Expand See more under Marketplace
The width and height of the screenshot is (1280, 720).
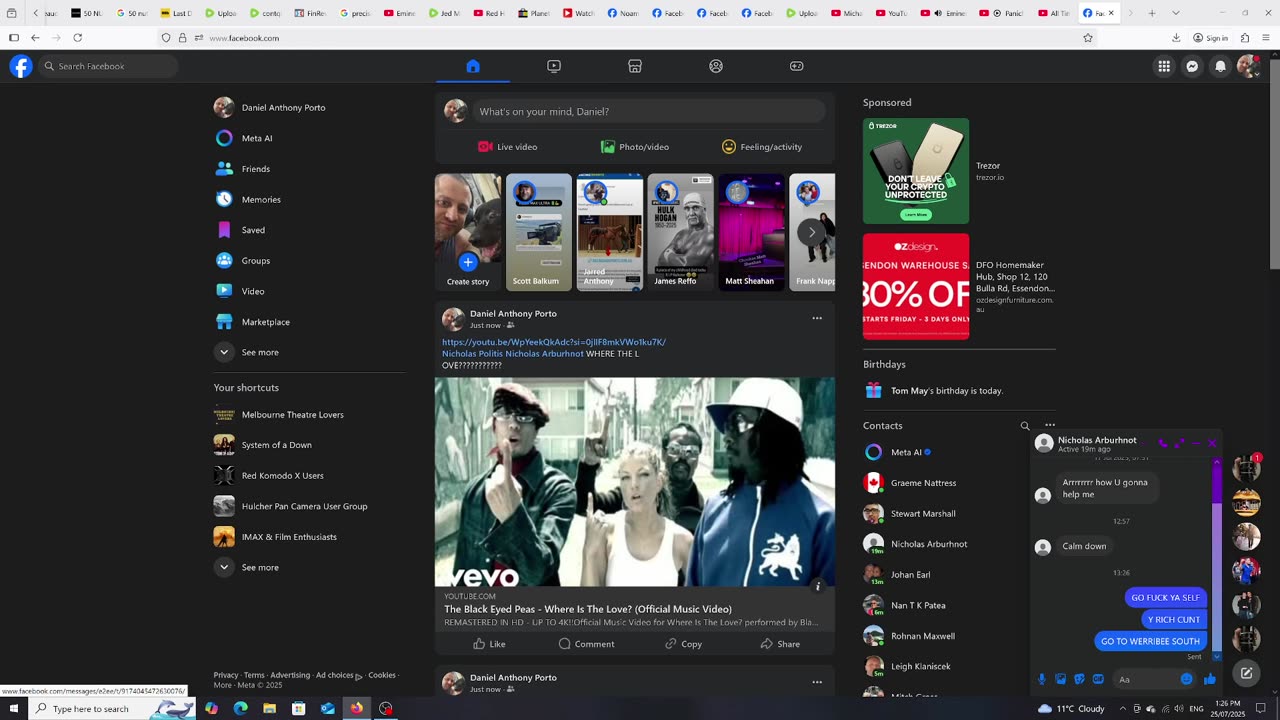tap(308, 352)
